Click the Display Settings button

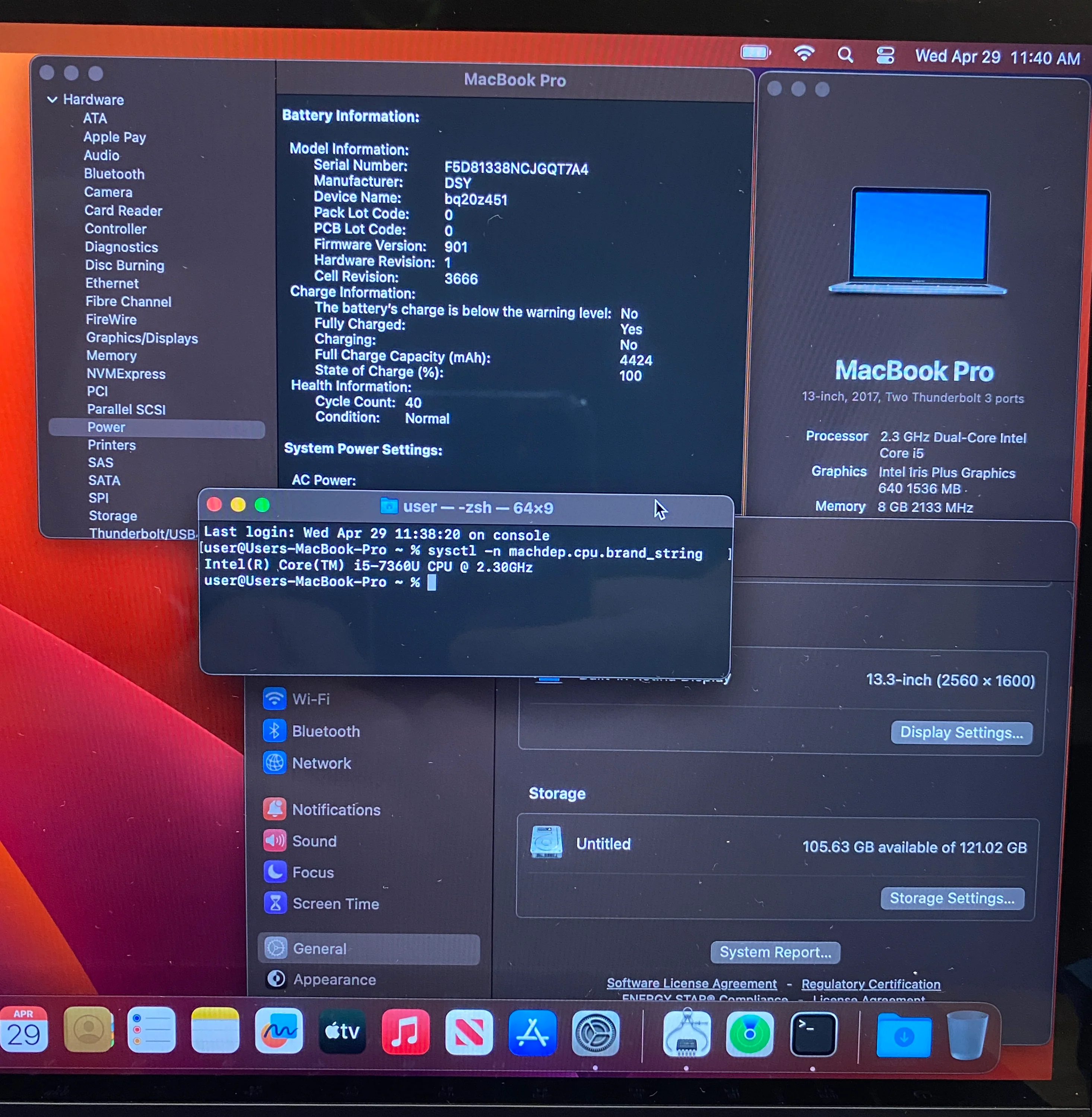click(x=962, y=733)
